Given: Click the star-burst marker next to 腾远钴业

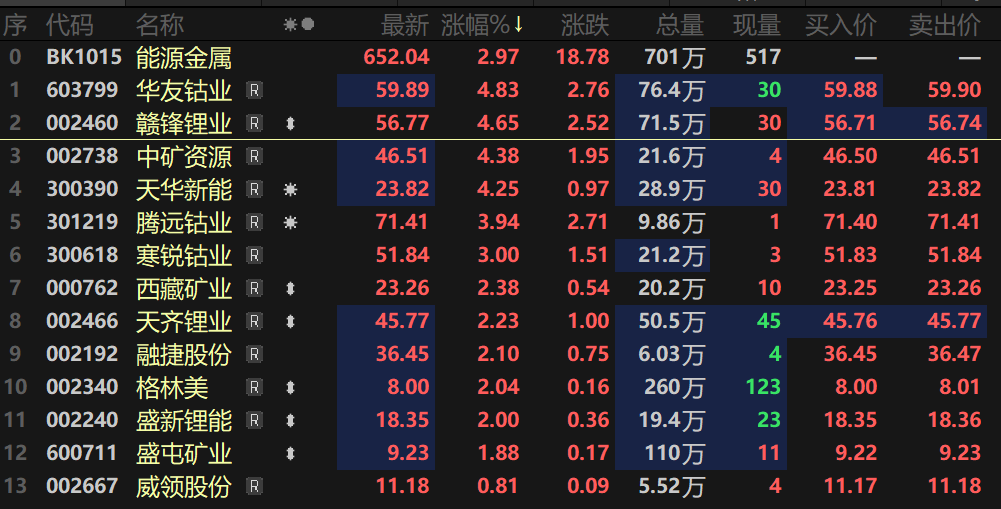Looking at the screenshot, I should 291,222.
